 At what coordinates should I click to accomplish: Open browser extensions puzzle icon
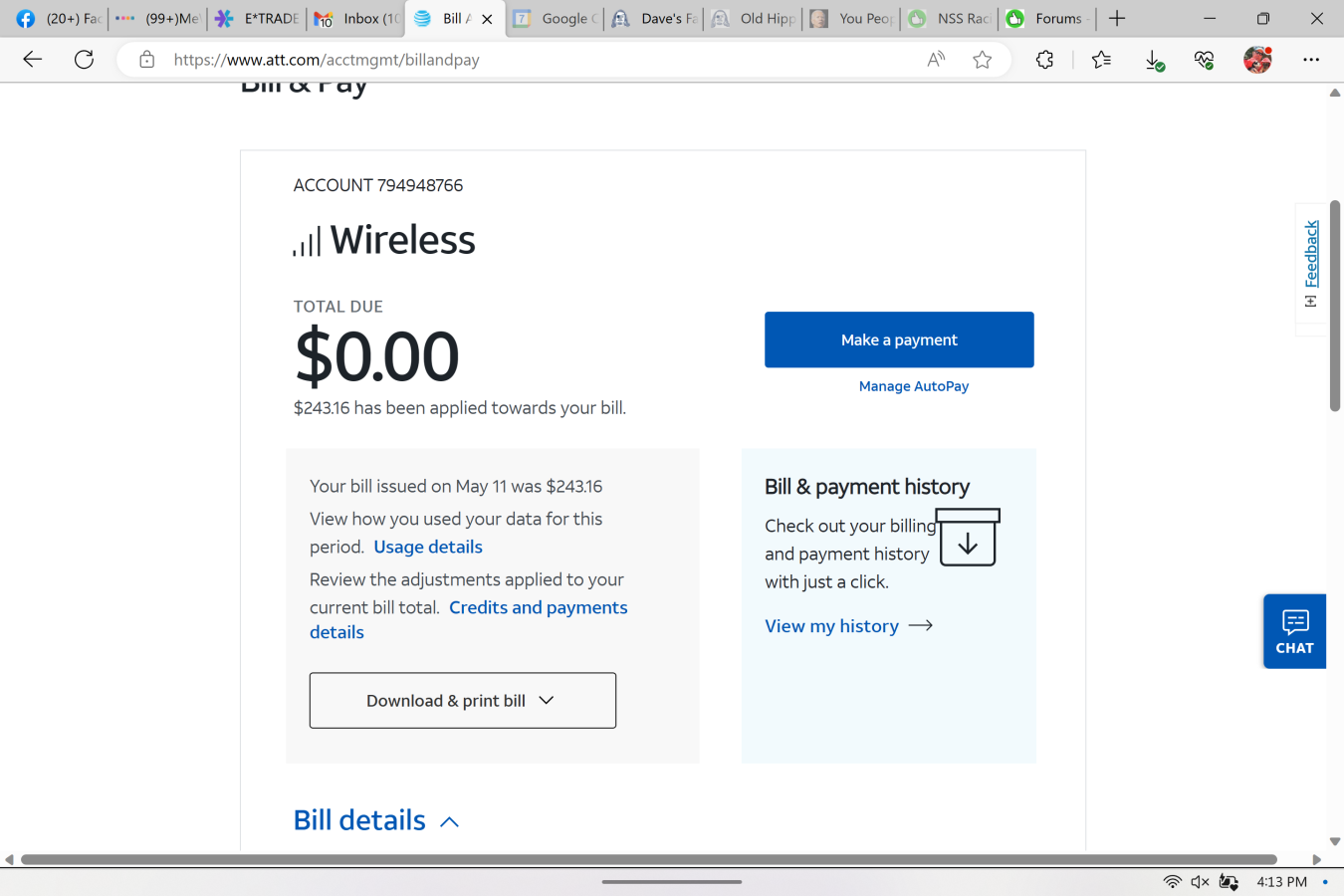pos(1044,60)
